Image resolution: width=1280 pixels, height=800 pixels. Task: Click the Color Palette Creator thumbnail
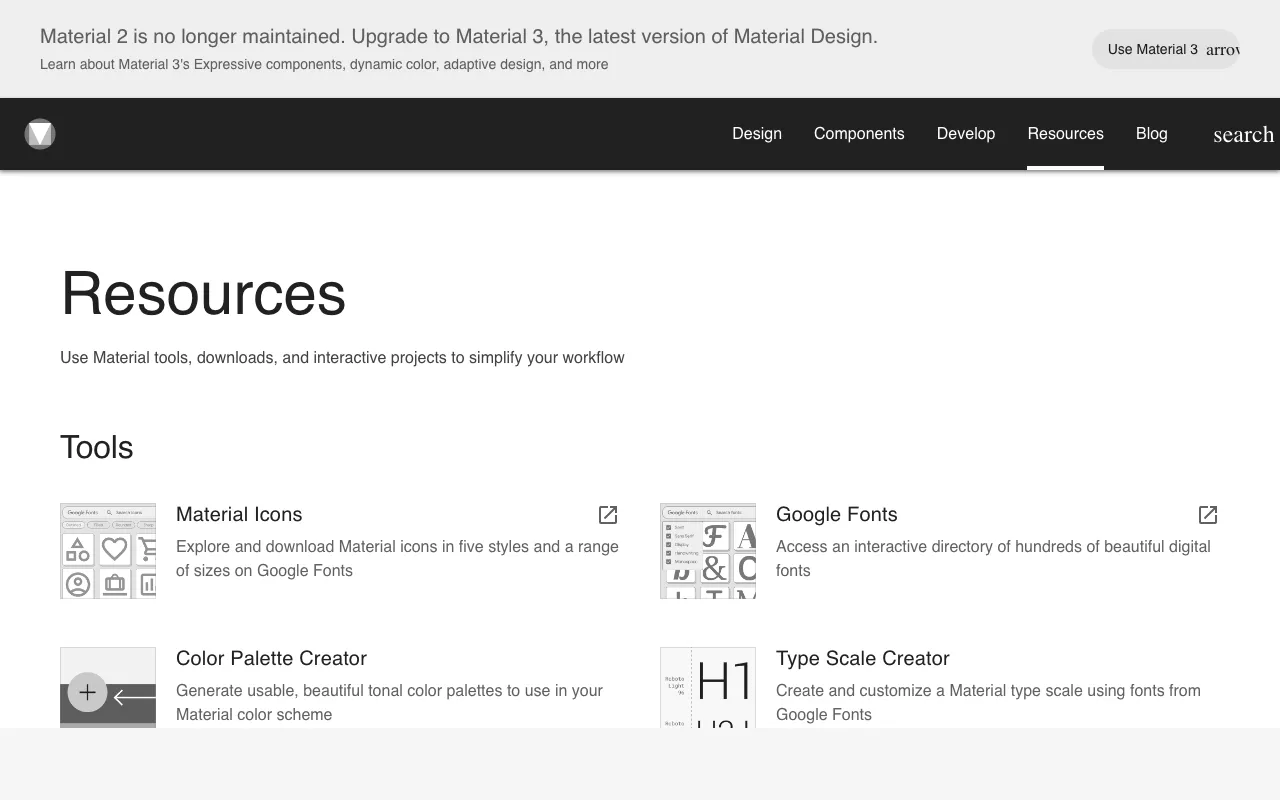(x=108, y=688)
